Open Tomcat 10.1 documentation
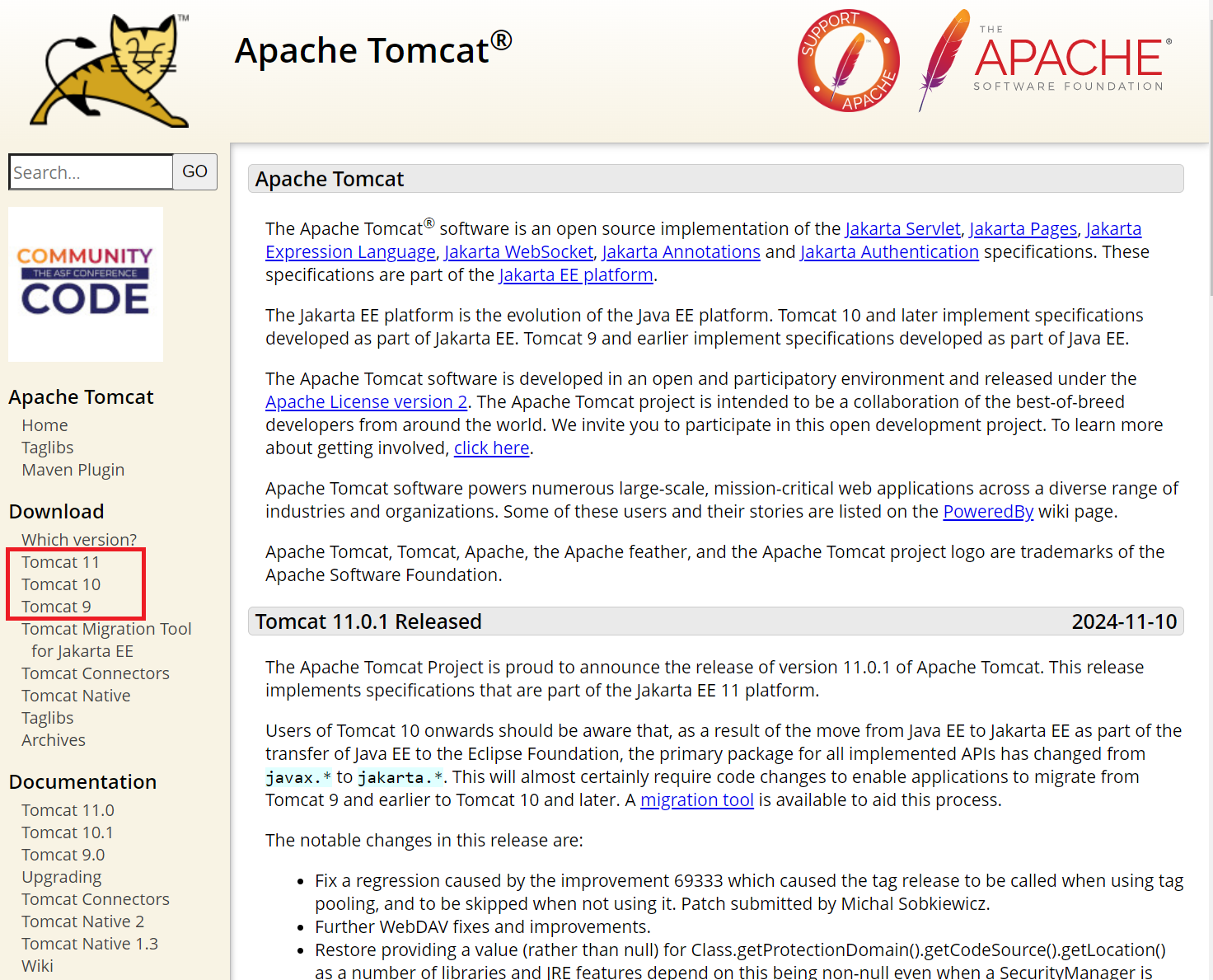This screenshot has width=1213, height=980. click(x=68, y=832)
